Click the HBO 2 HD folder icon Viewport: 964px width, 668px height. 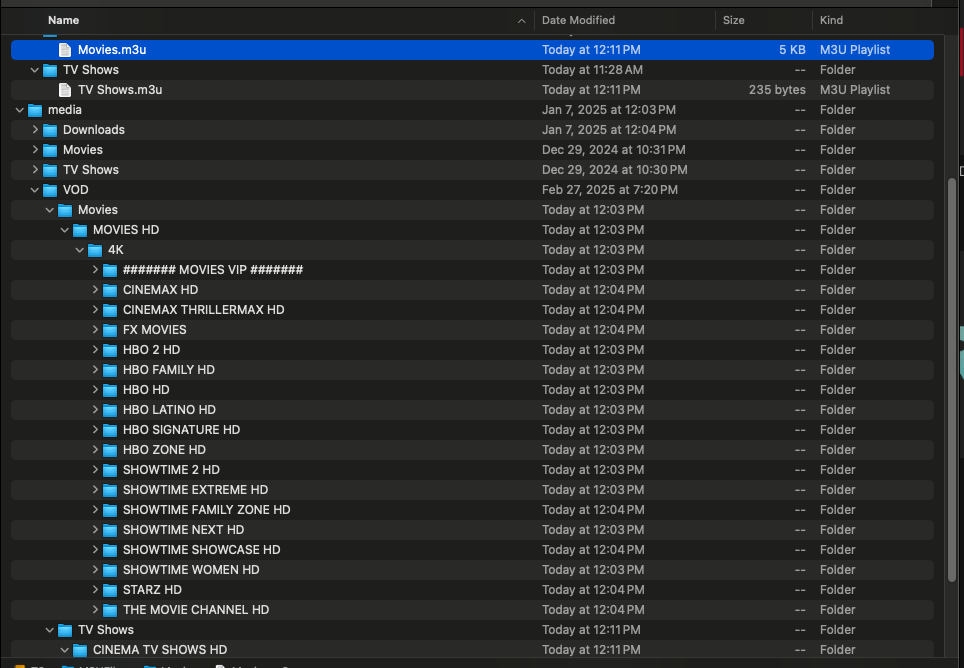[x=110, y=350]
